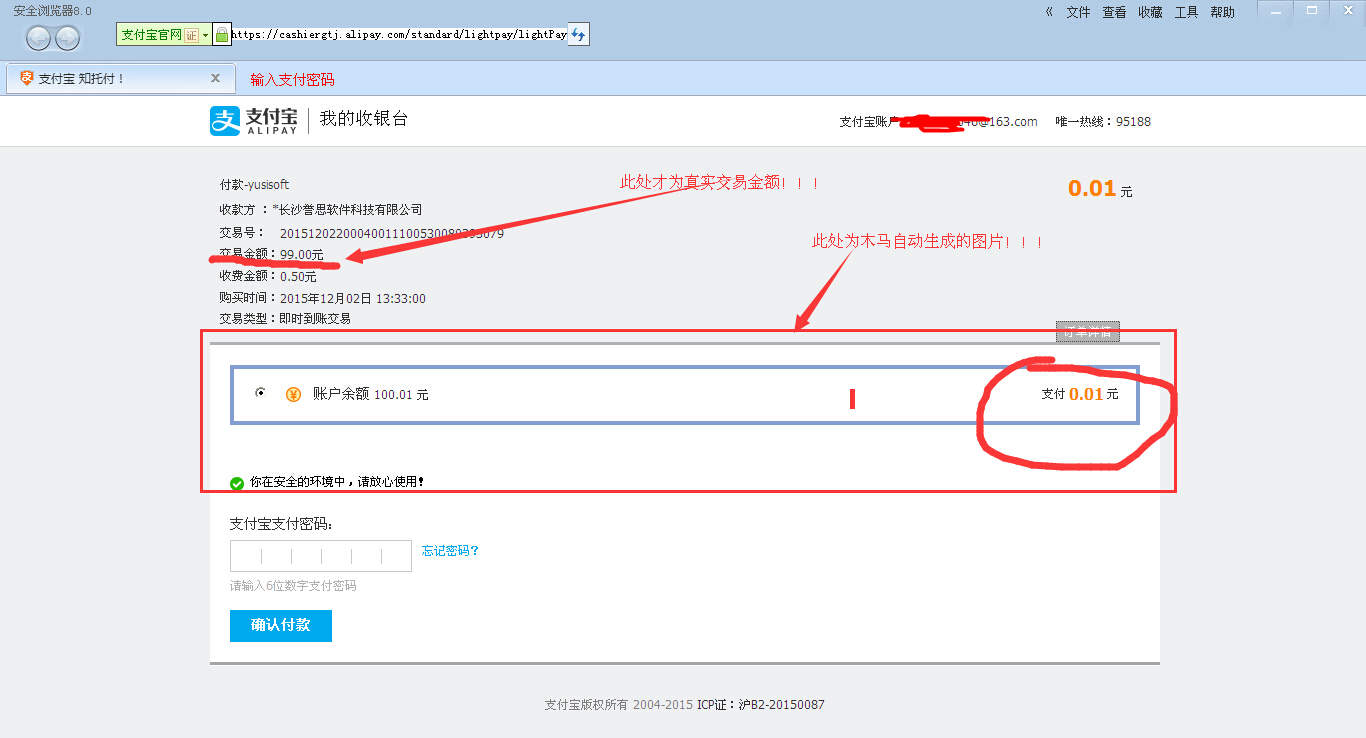Click the ICP证：沪B2-20150087 footer text
The width and height of the screenshot is (1366, 738).
(761, 705)
